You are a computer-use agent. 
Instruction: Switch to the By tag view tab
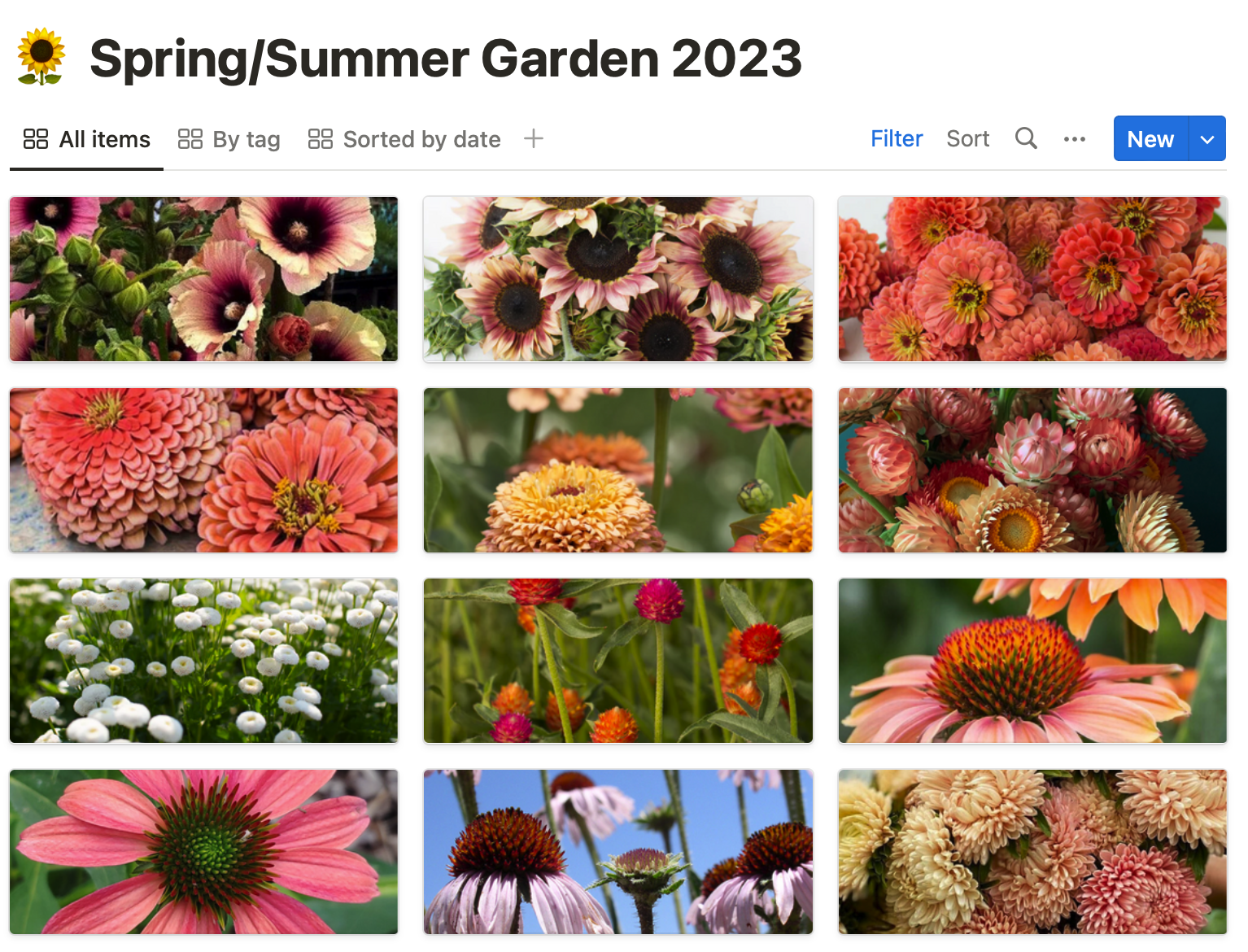tap(229, 139)
